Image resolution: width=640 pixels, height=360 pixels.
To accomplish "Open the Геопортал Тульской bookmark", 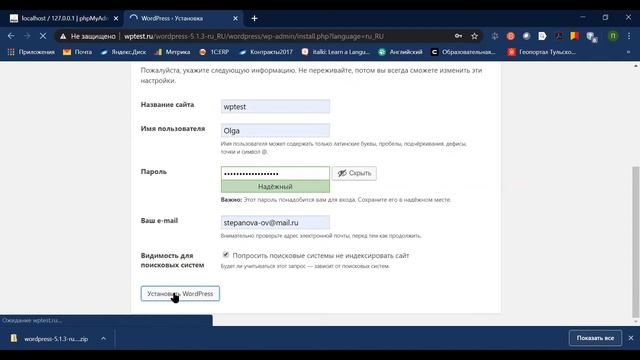I will 541,52.
